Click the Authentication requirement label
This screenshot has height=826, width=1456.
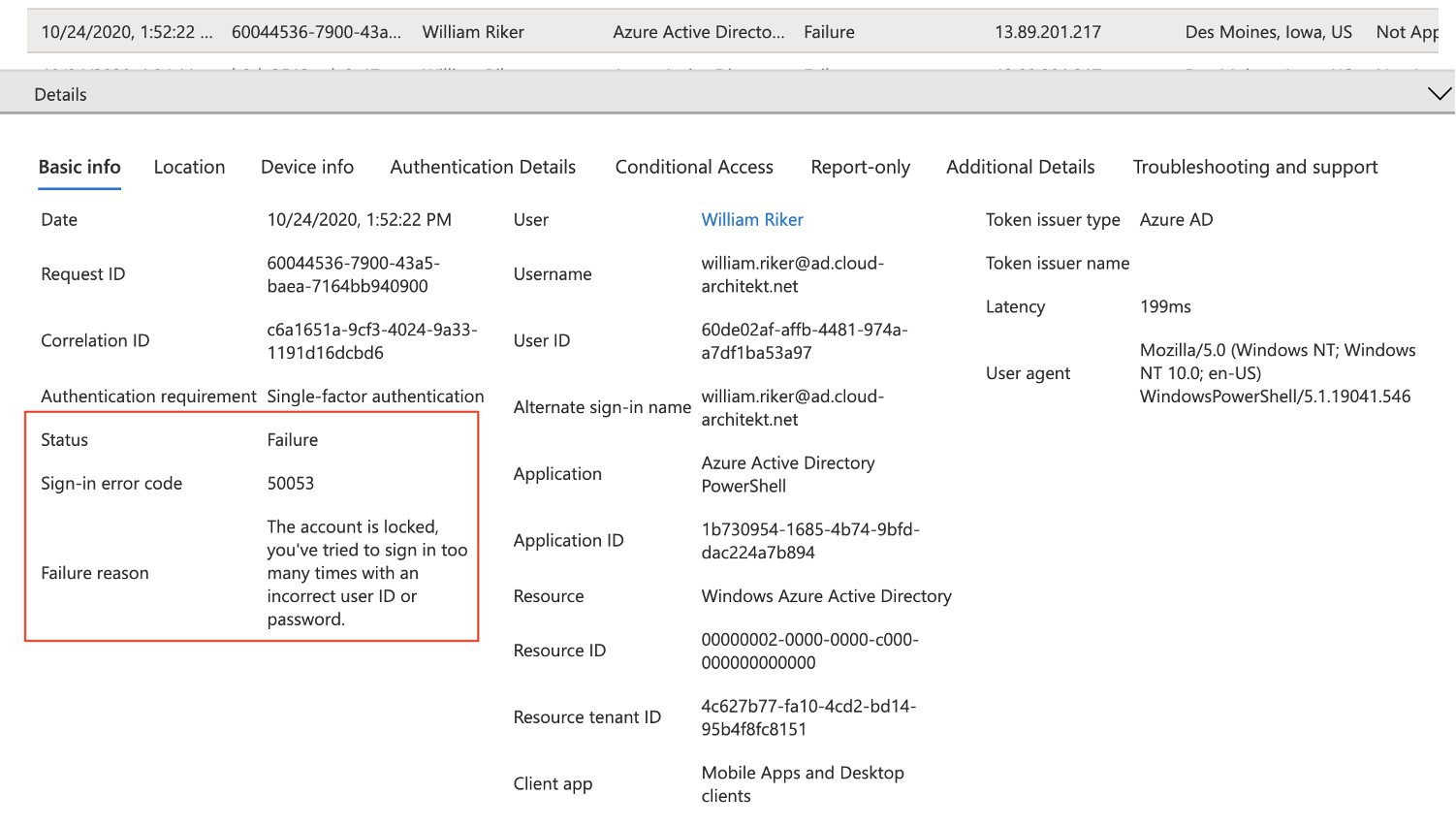point(148,397)
